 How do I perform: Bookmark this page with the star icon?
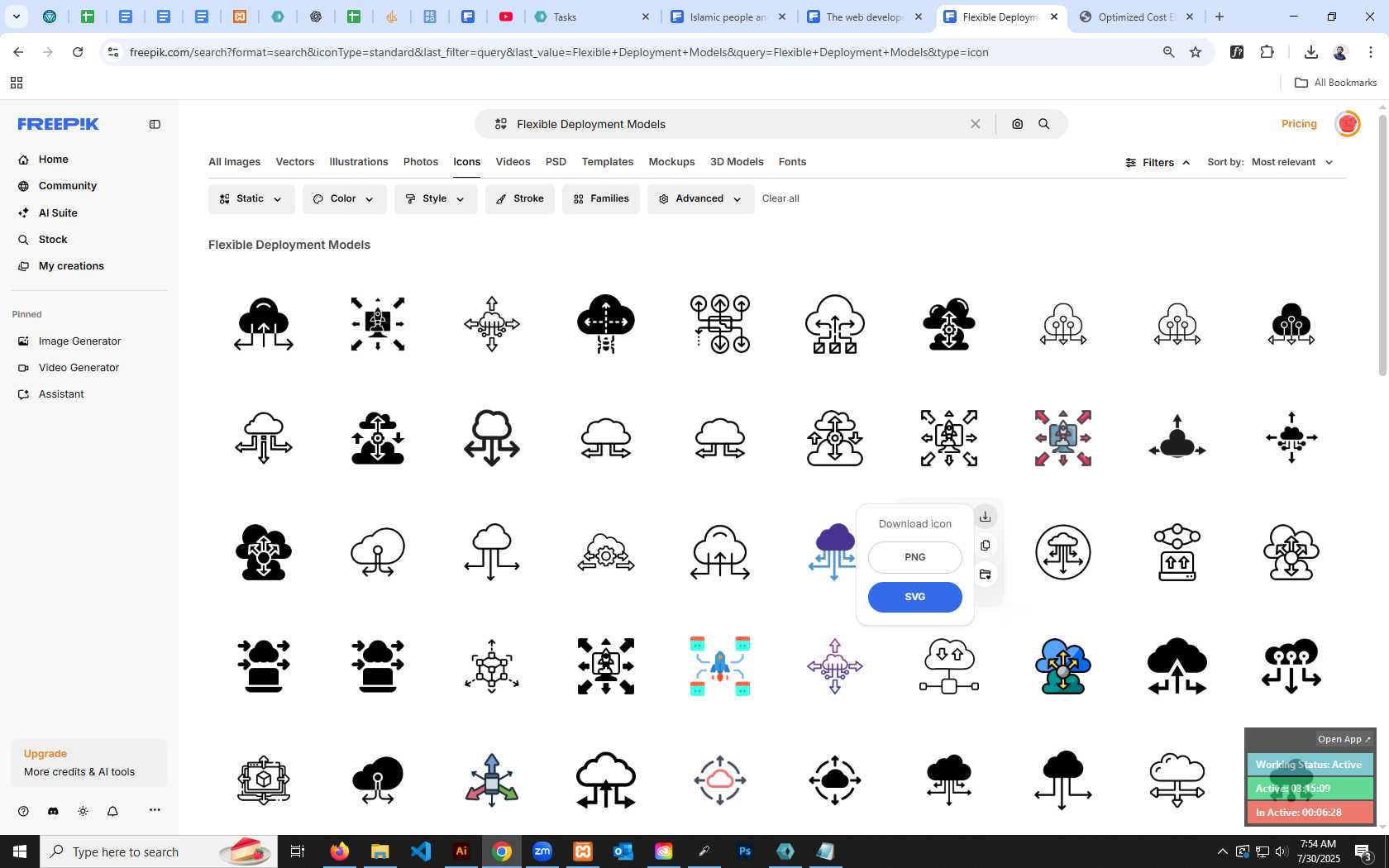(x=1196, y=52)
